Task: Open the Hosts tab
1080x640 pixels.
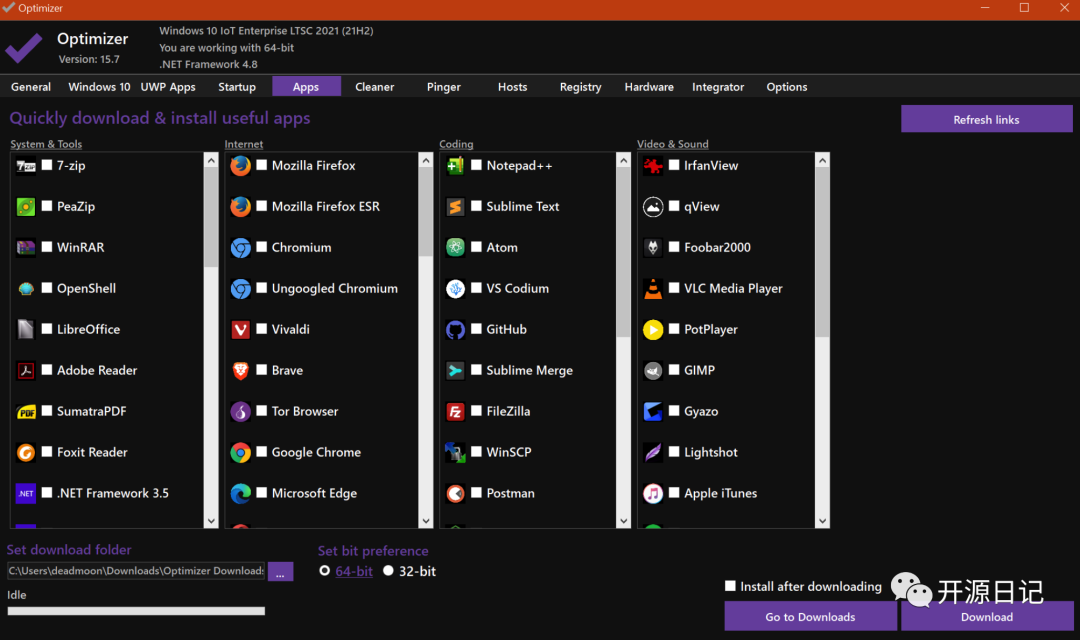Action: (512, 87)
